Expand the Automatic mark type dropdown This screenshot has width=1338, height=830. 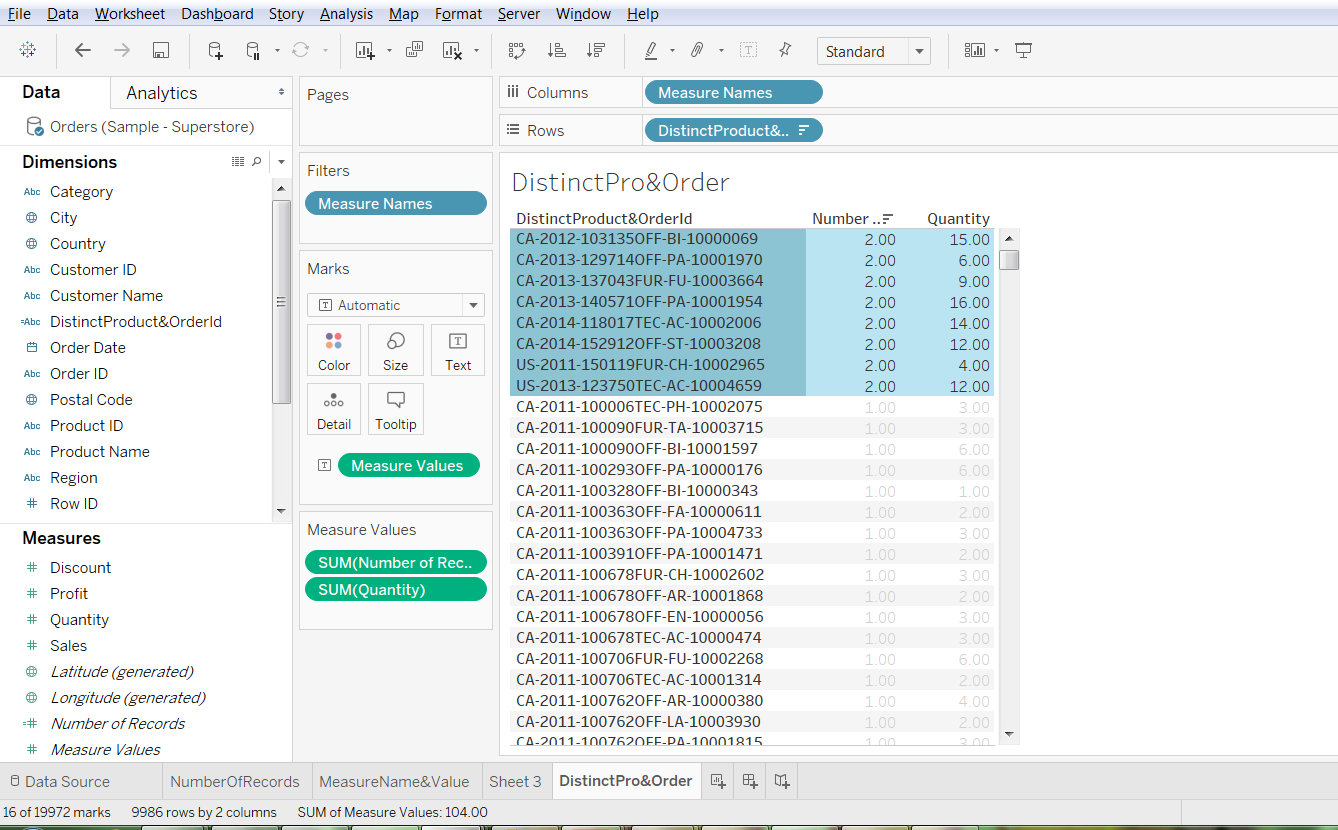[472, 306]
